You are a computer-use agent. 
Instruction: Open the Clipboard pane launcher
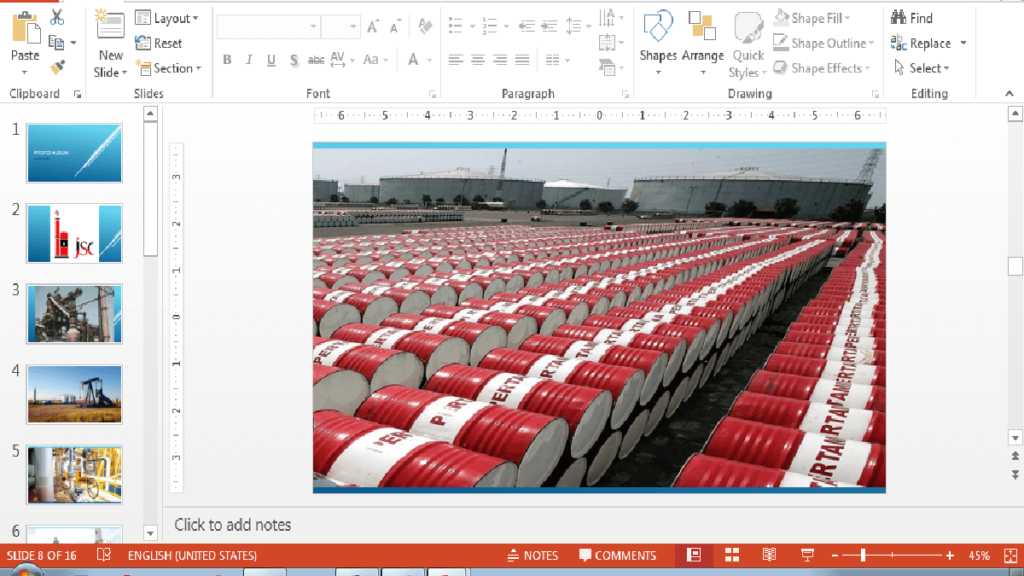pos(77,95)
